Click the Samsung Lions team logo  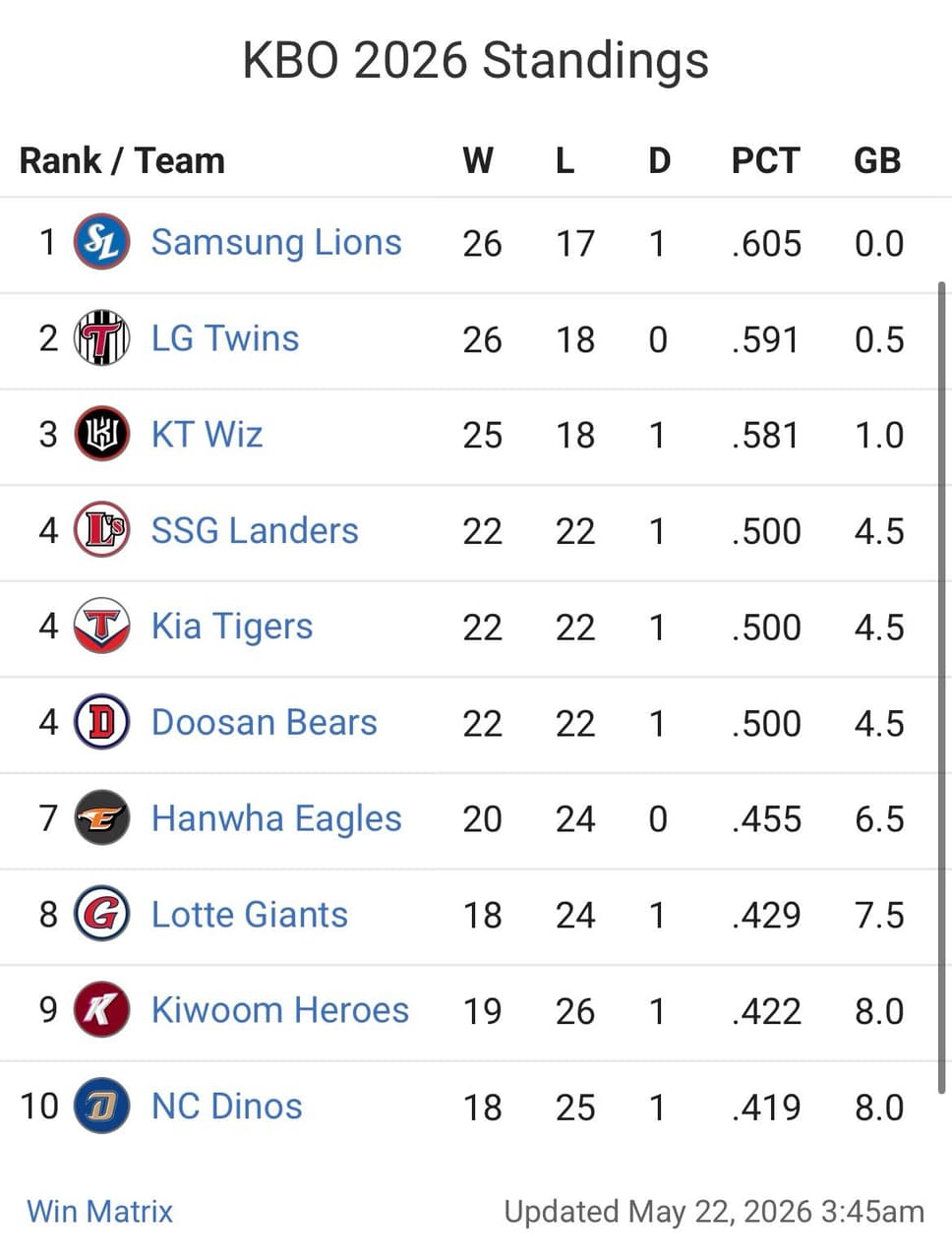click(102, 242)
